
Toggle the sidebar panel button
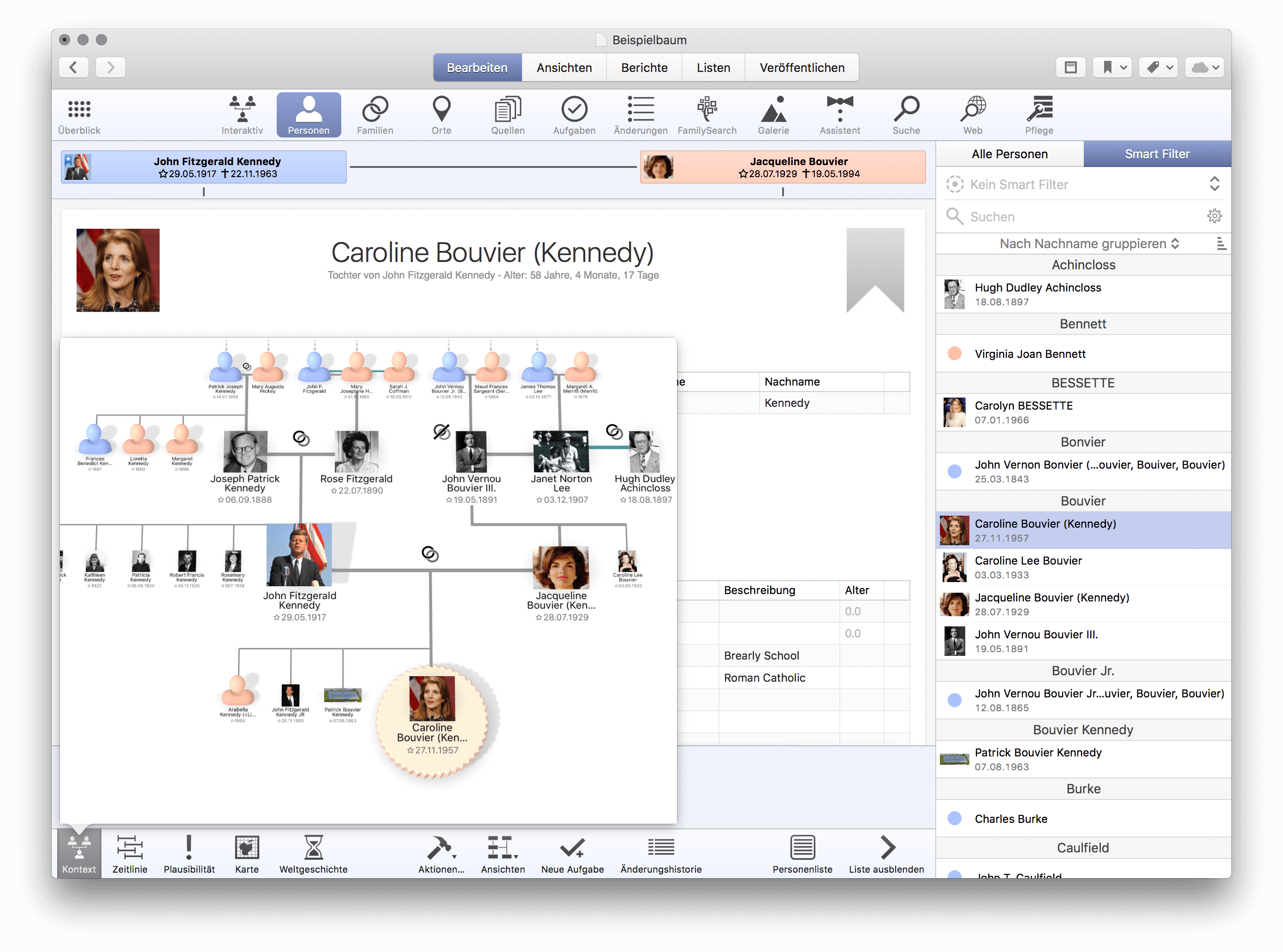tap(1070, 67)
